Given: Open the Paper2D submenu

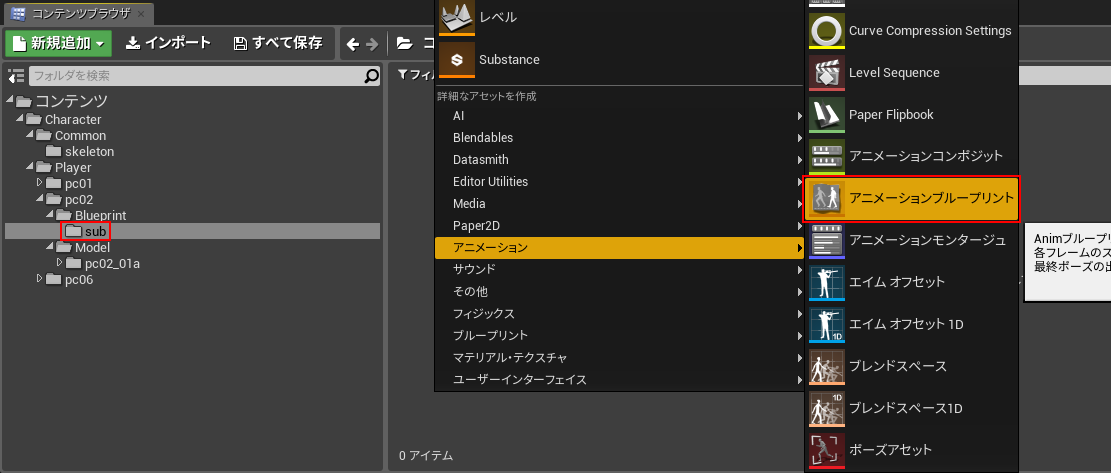Looking at the screenshot, I should coord(619,225).
